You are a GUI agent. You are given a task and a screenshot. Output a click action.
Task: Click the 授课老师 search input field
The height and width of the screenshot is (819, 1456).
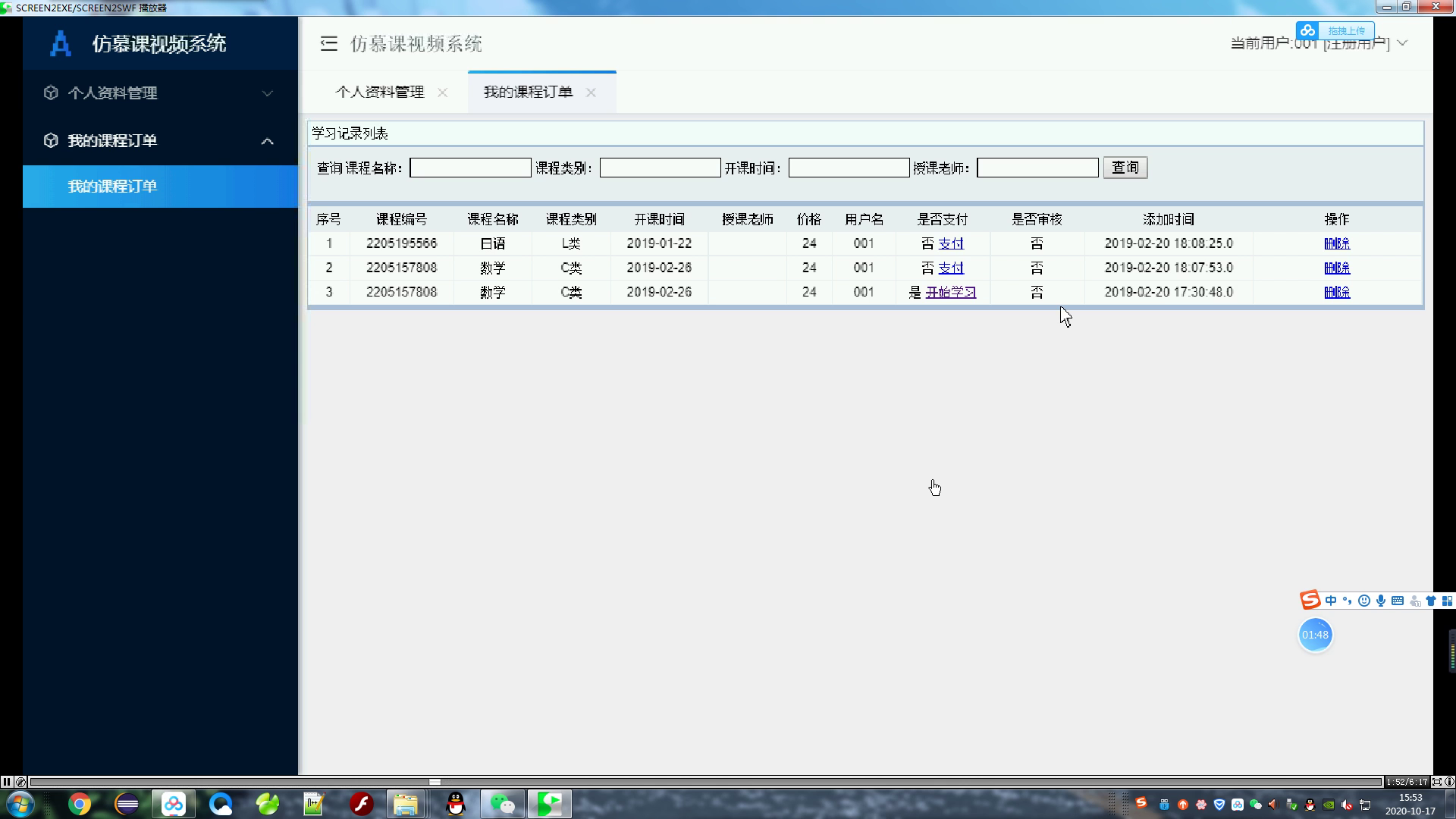click(1037, 168)
